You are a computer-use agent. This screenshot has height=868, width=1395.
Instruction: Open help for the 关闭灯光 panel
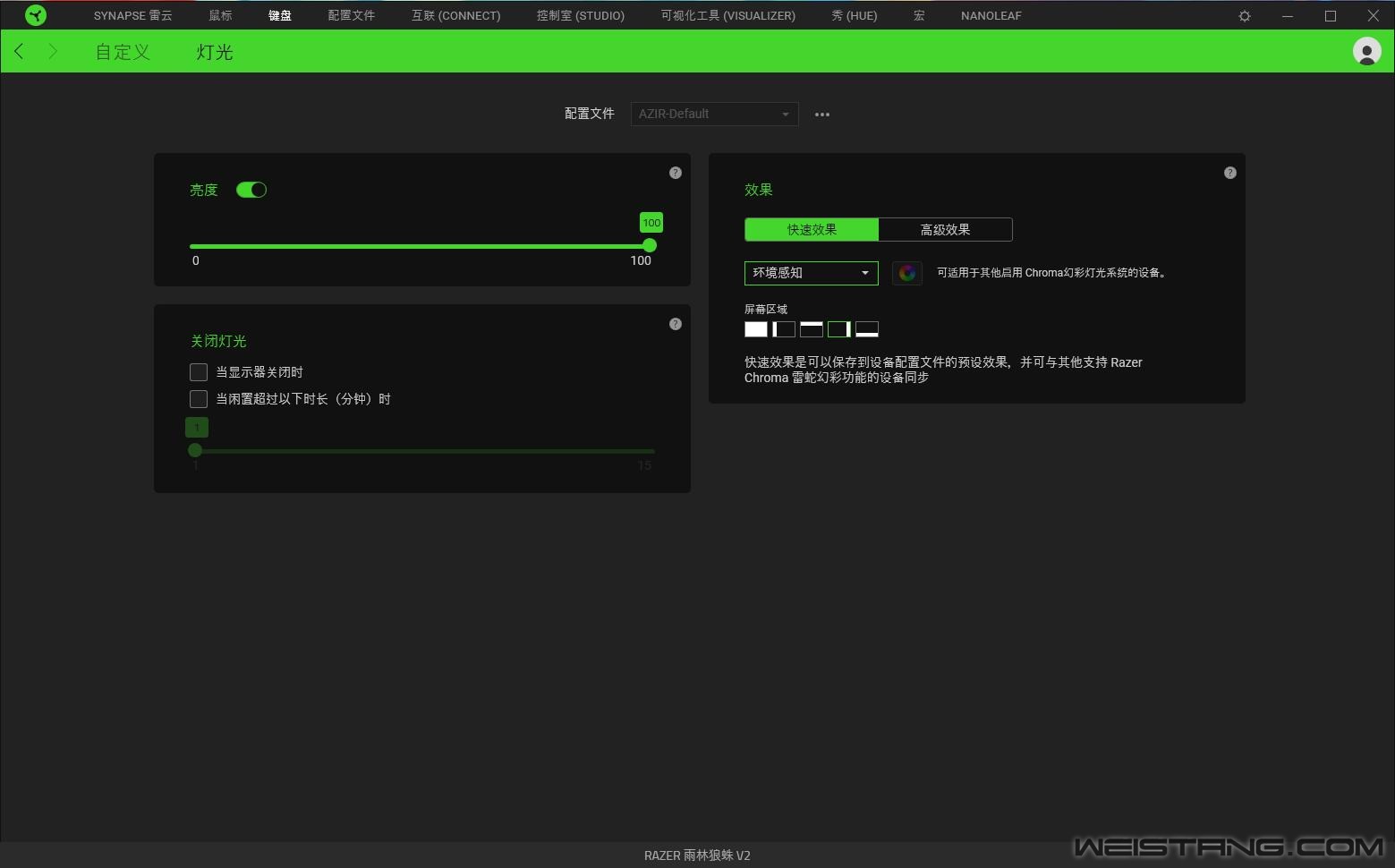(676, 324)
